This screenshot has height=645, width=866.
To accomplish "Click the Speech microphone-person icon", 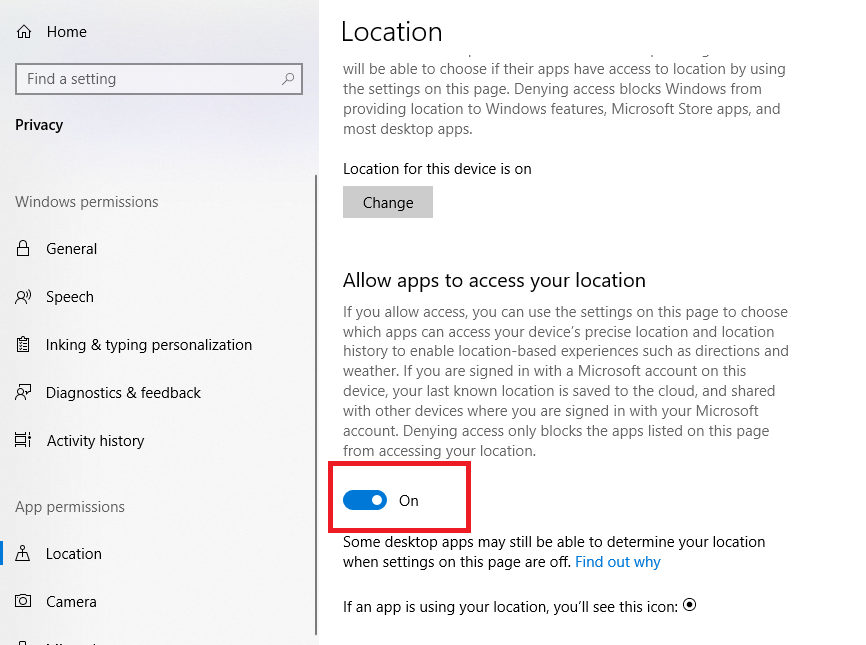I will click(22, 297).
